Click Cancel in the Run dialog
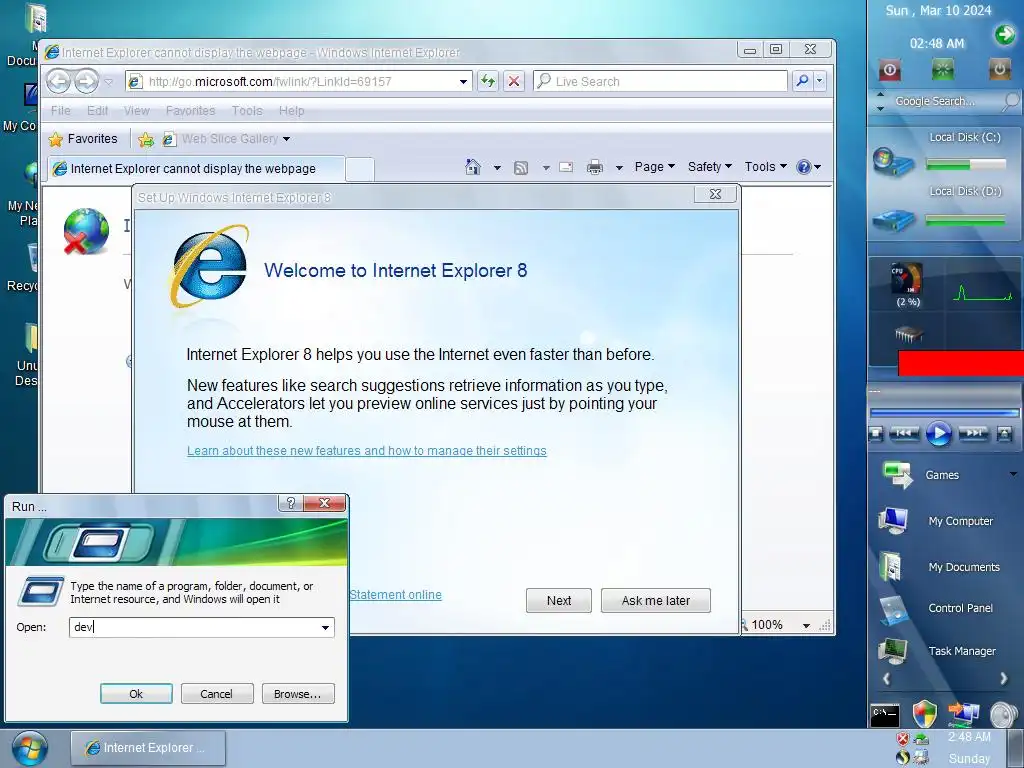 point(216,694)
